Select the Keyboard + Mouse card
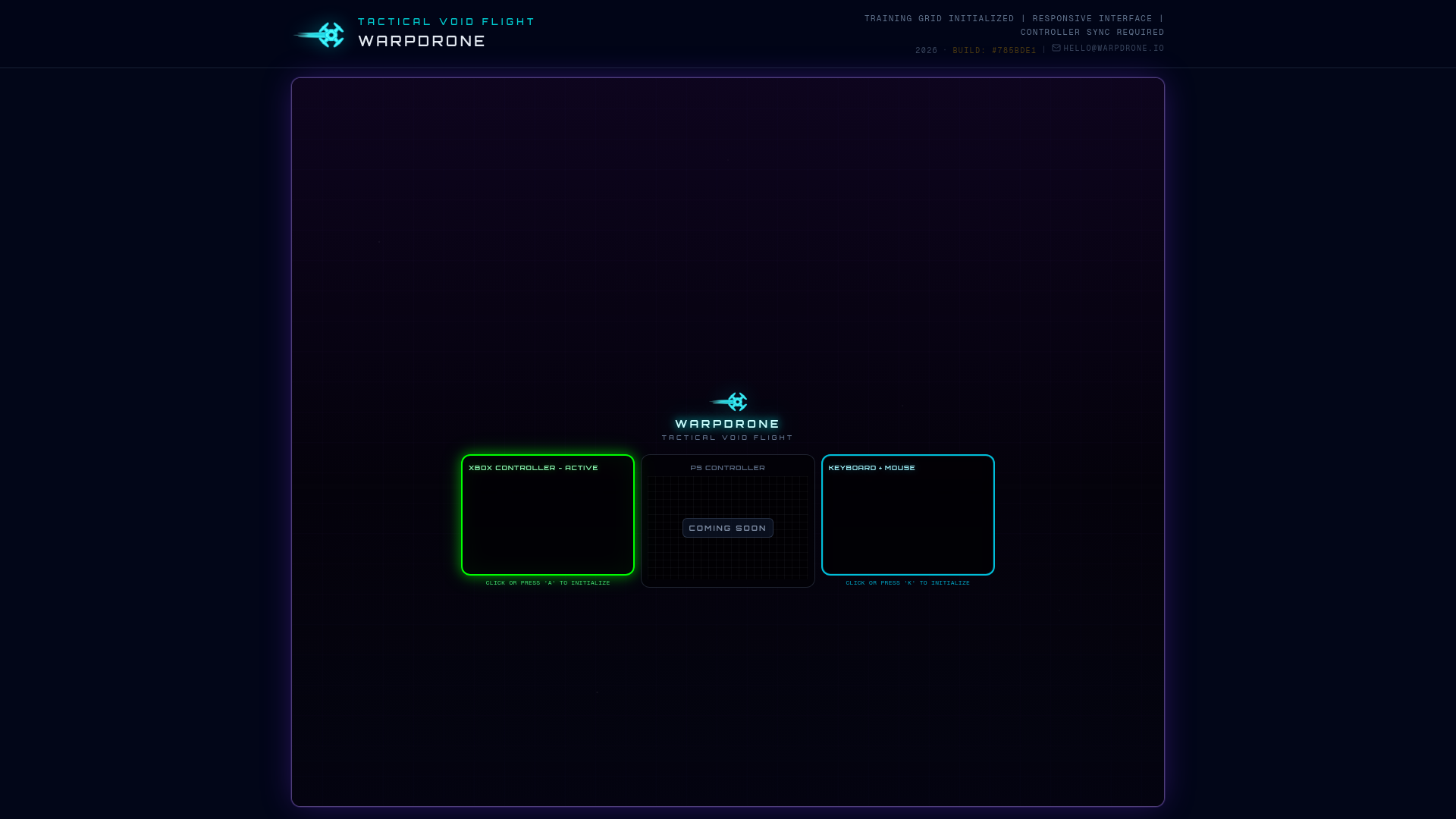This screenshot has width=1456, height=819. 908,515
